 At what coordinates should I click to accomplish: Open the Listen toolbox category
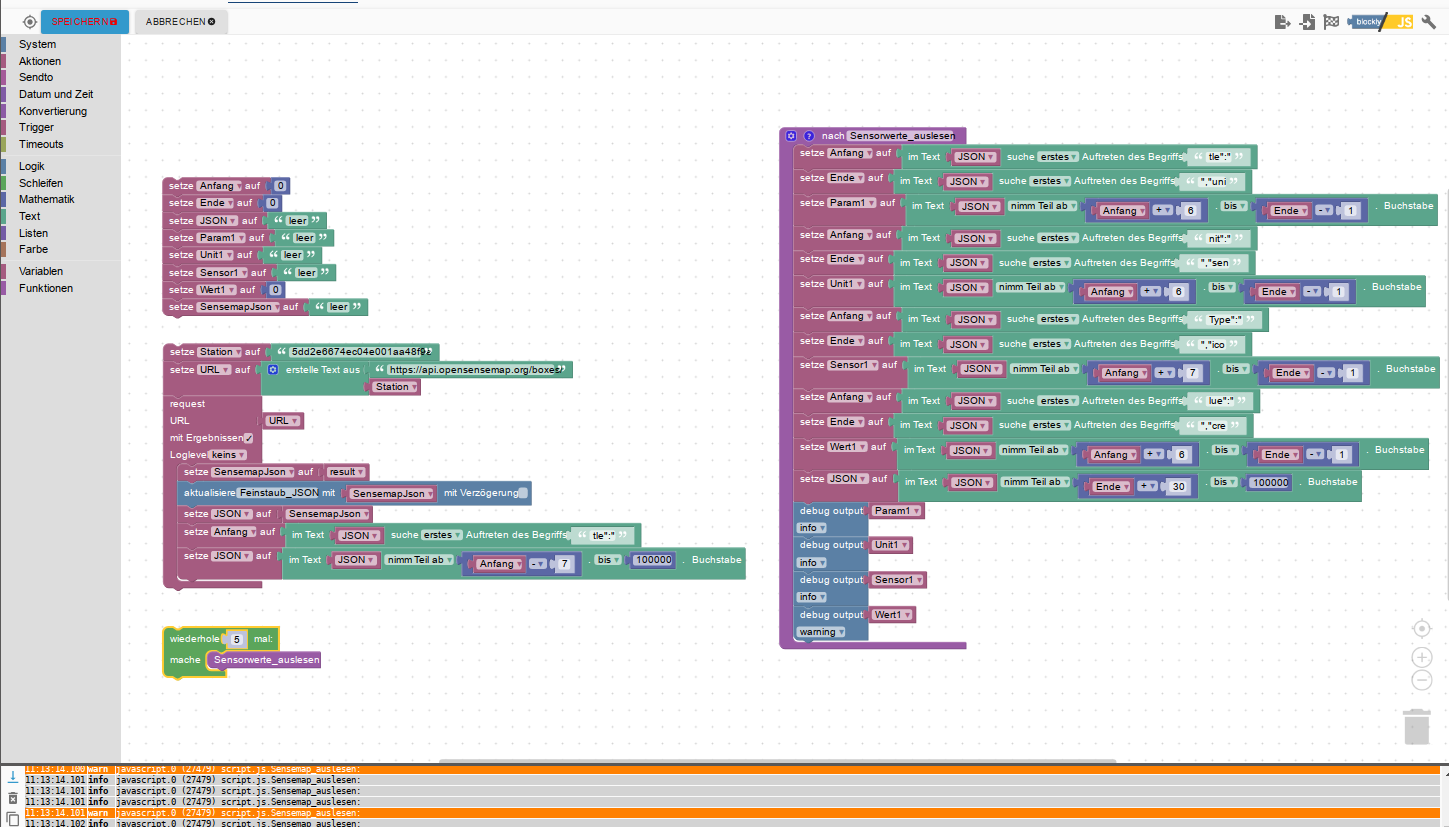coord(33,233)
